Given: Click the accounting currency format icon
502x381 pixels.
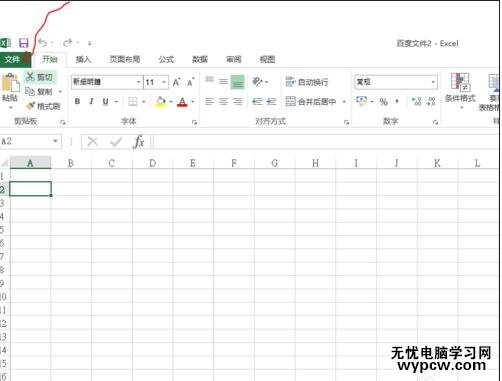Looking at the screenshot, I should 361,101.
